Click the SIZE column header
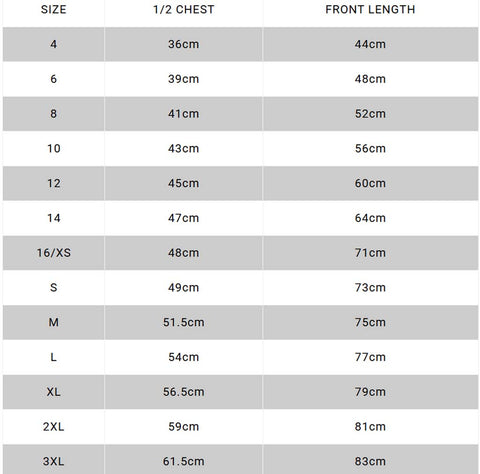Screen dimensions: 480x474 53,9
